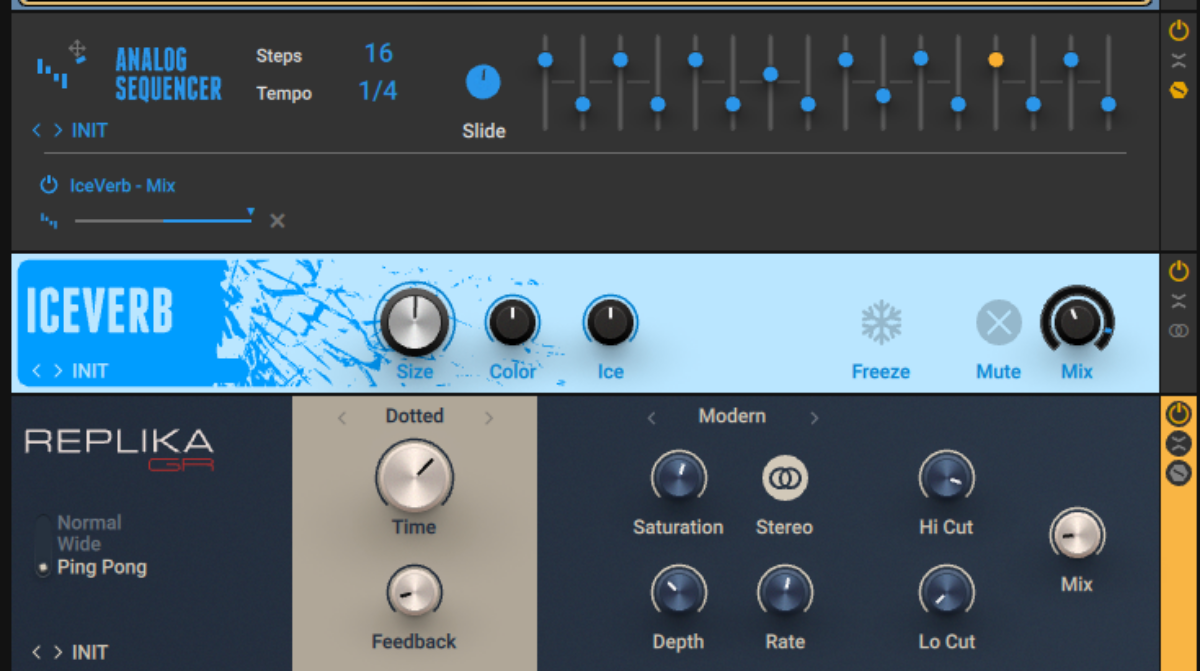Click the last step slider of the sequencer
The width and height of the screenshot is (1200, 671).
[1108, 82]
